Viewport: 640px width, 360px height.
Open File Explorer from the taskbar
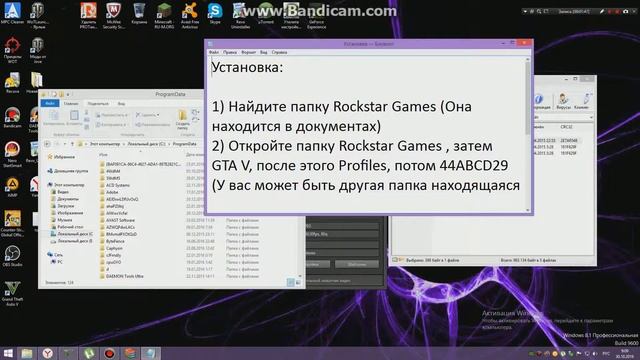27,353
